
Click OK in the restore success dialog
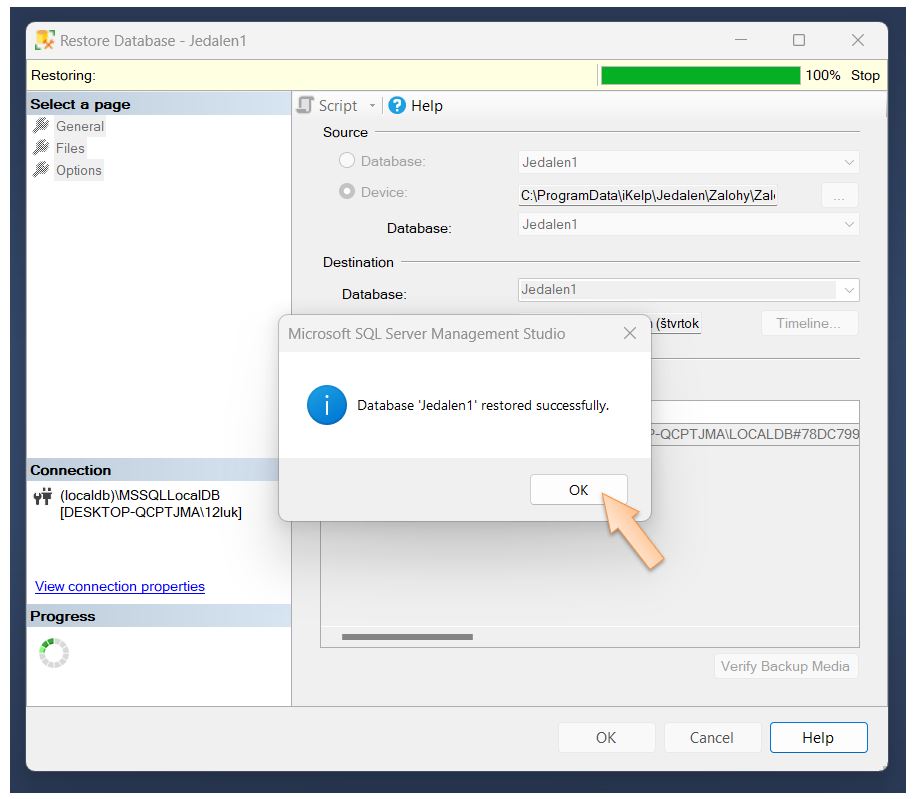coord(578,490)
